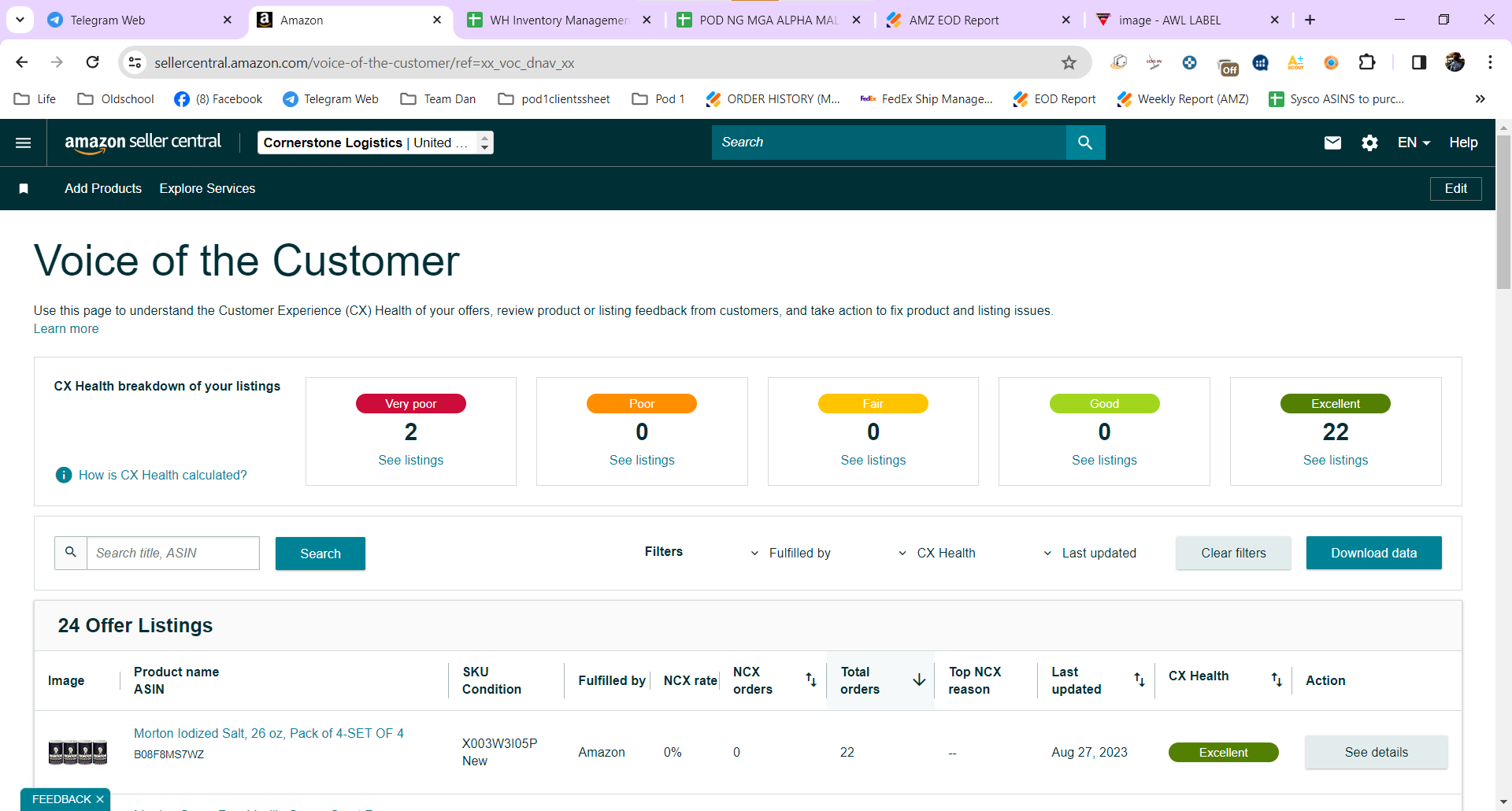Sort by Last updated arrows icon

(1139, 680)
